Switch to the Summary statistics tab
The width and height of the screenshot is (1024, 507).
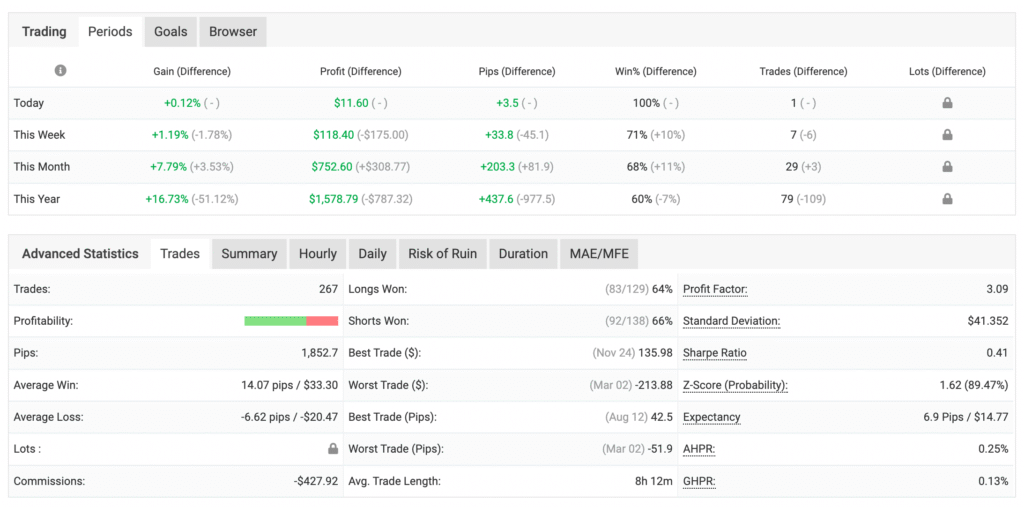tap(249, 254)
